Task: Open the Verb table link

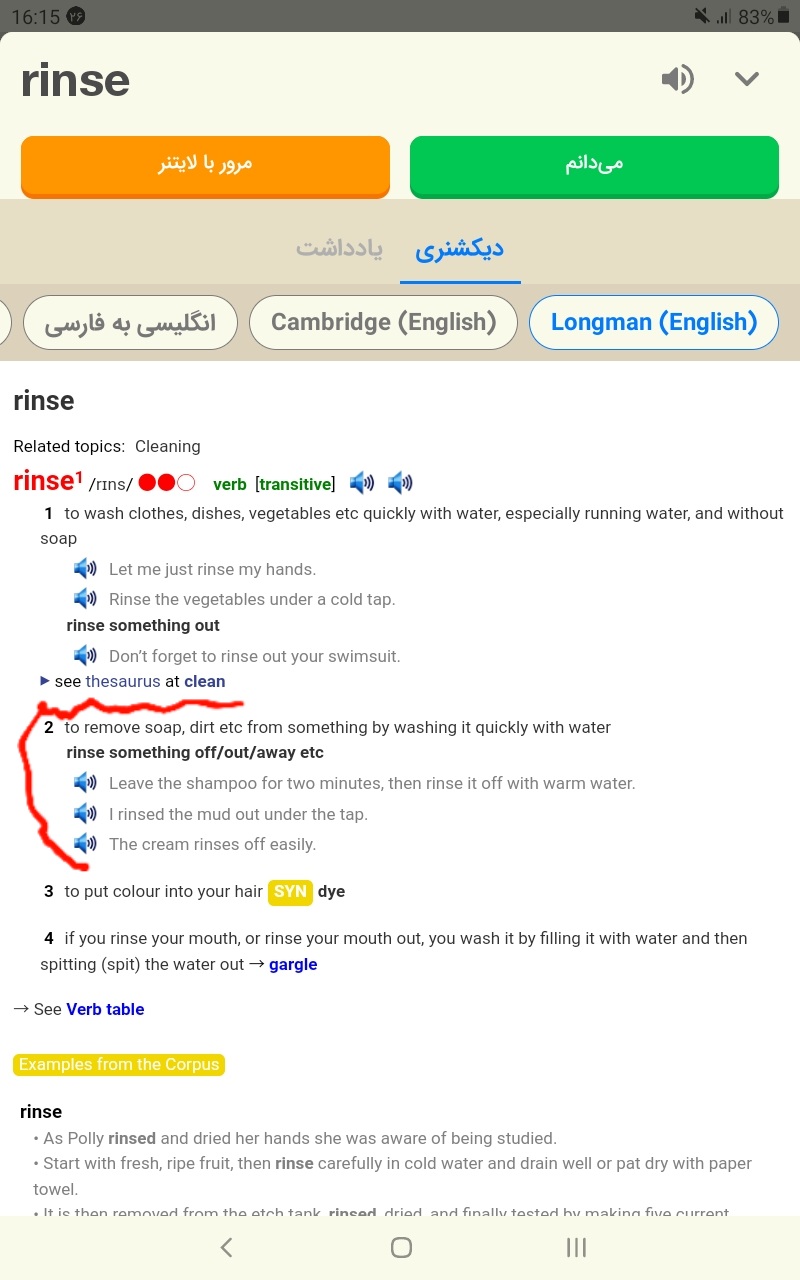Action: [x=105, y=1009]
